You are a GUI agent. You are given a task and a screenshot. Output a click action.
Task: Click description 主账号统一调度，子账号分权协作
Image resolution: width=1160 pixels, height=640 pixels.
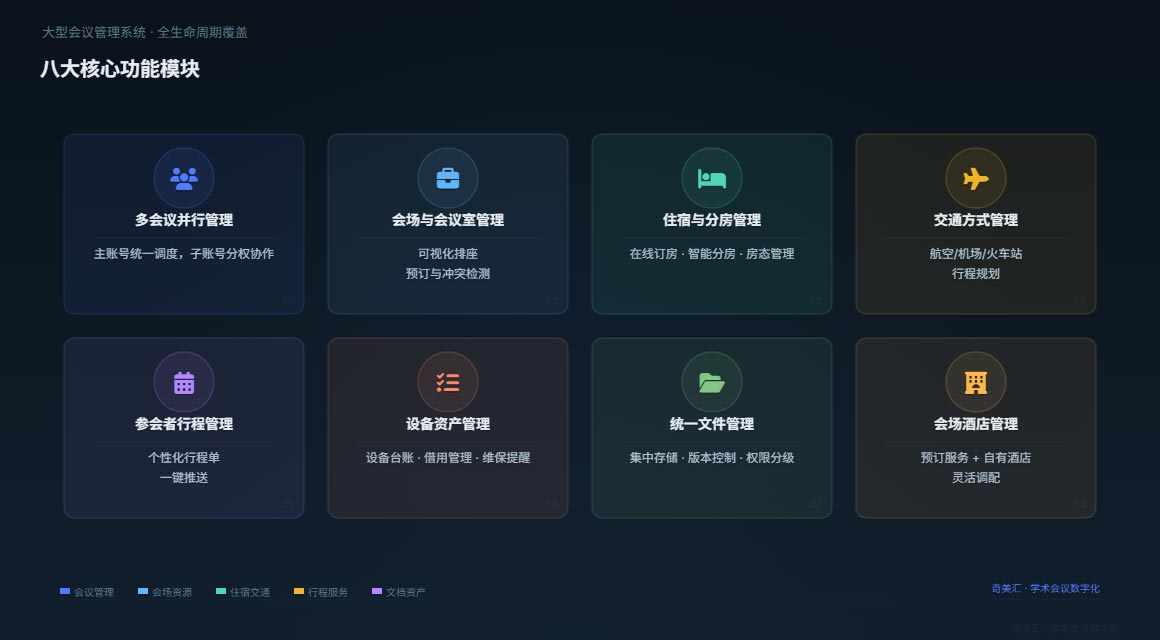click(183, 254)
